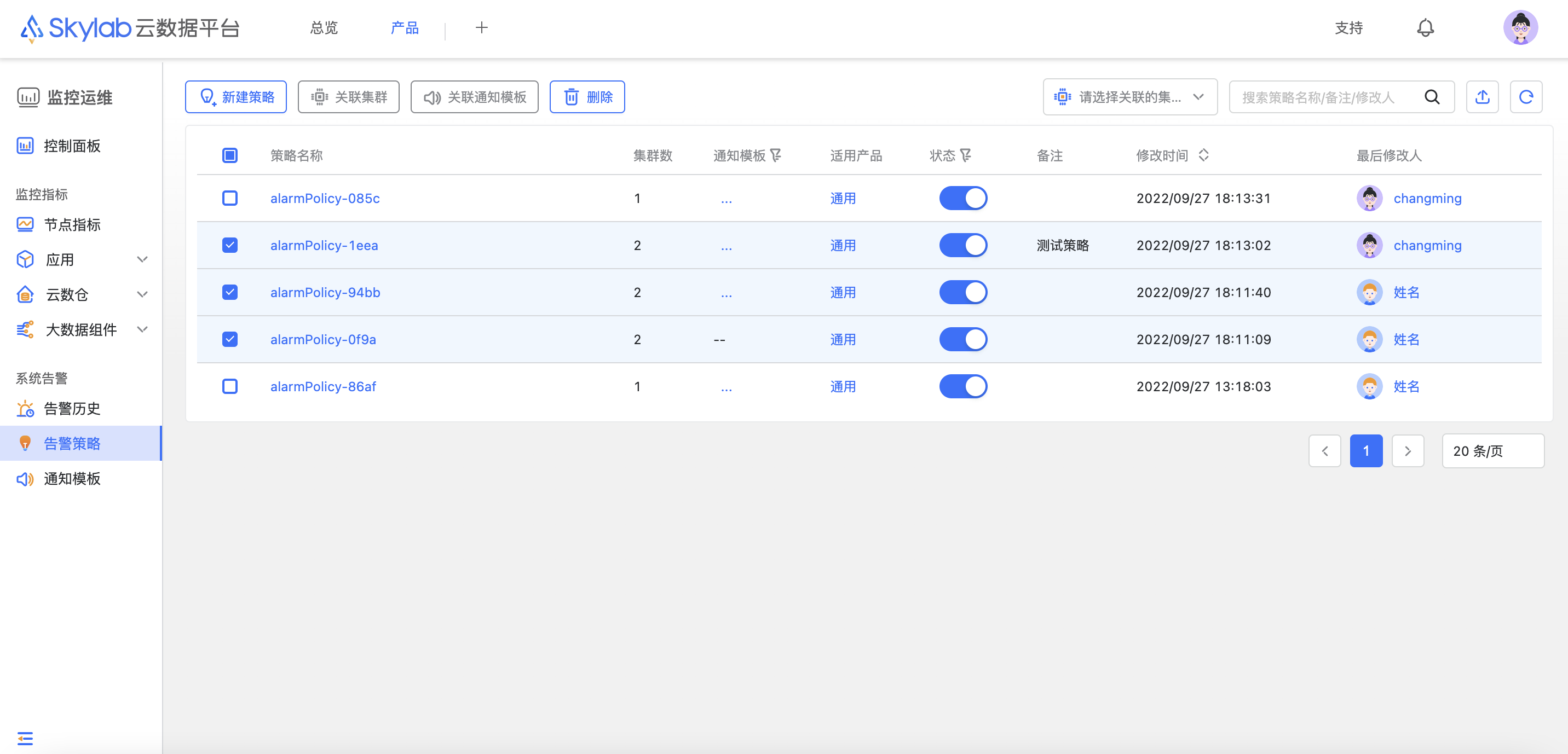This screenshot has height=754, width=1568.
Task: Click the 通知模板 column filter icon
Action: coord(775,155)
